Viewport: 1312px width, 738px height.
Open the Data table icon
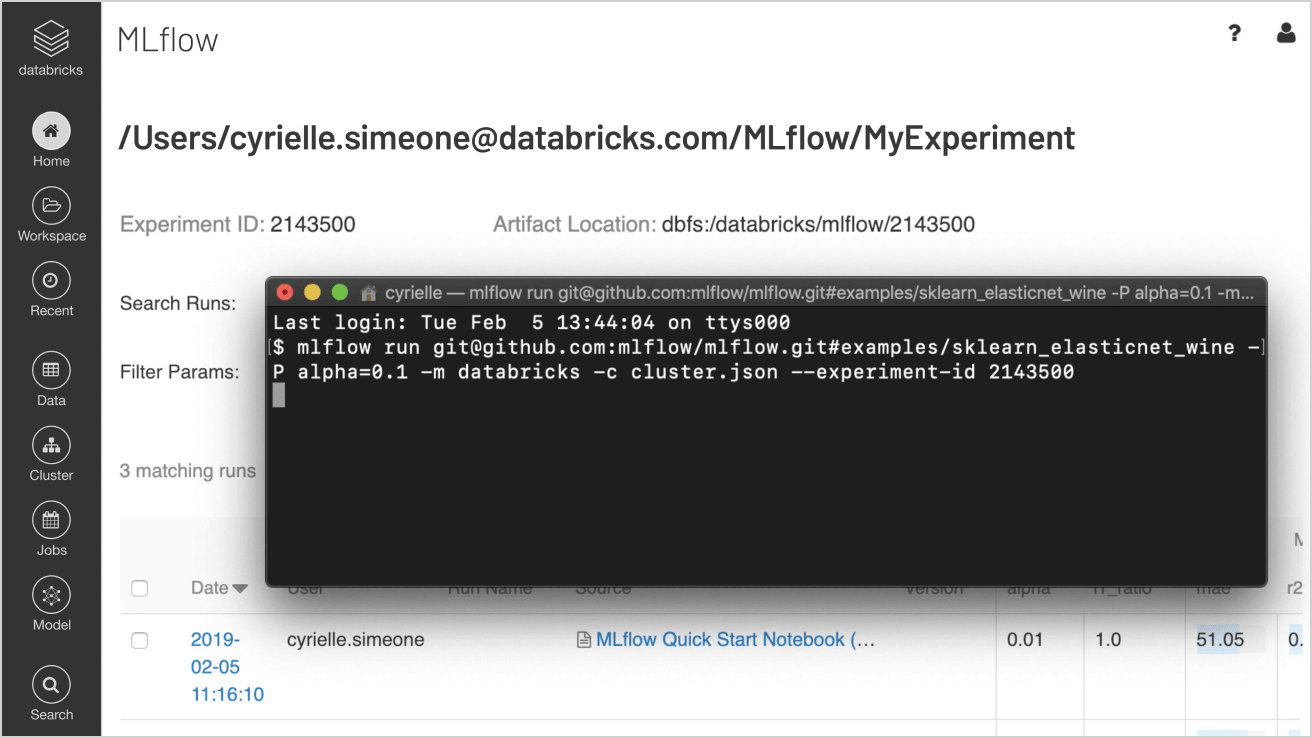tap(51, 370)
